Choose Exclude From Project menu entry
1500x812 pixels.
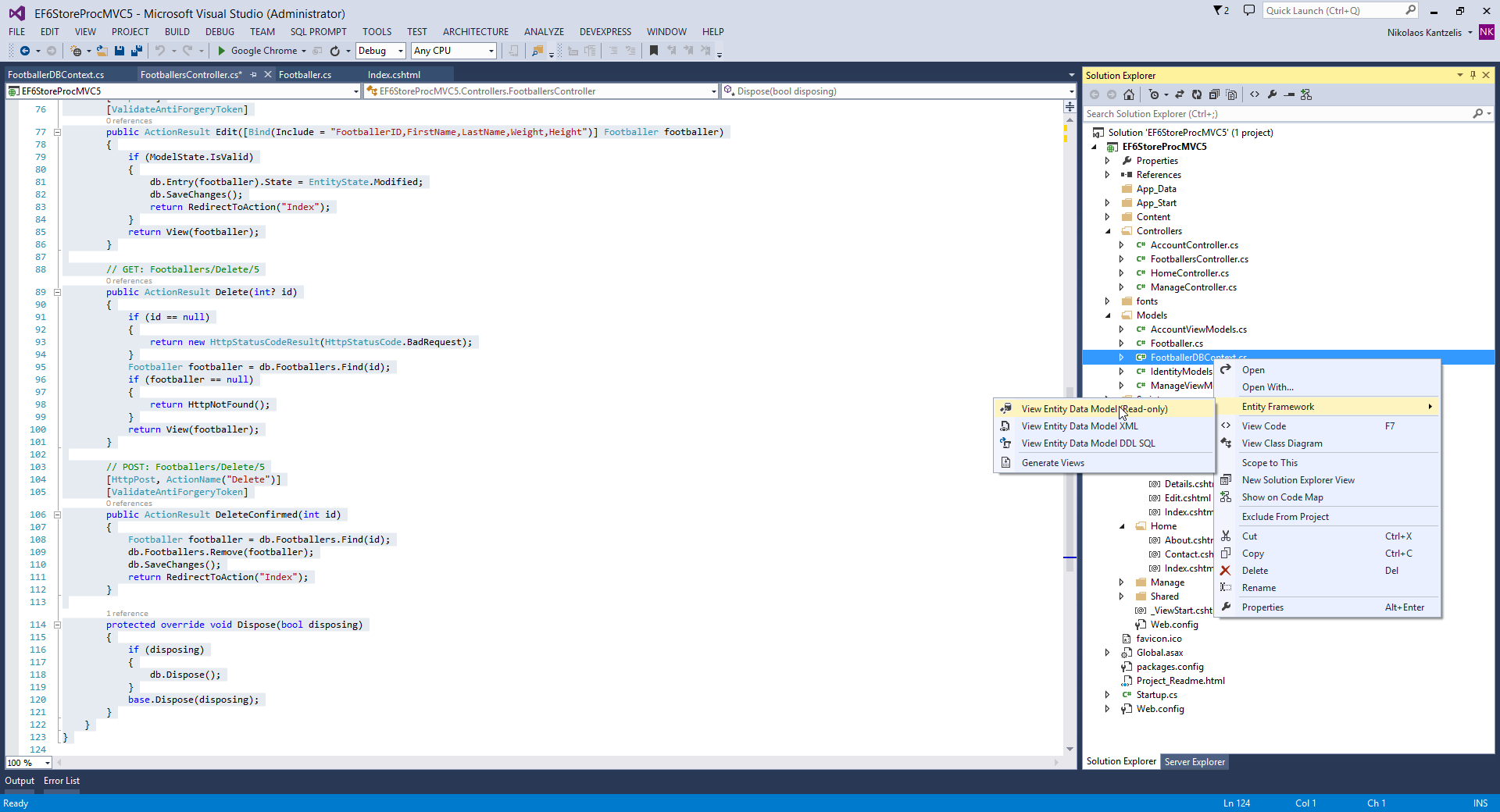(x=1328, y=517)
